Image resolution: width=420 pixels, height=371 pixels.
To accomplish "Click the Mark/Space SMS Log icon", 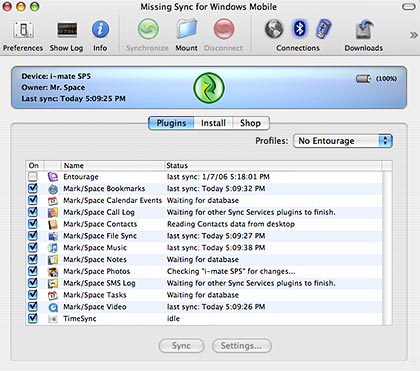I will (53, 283).
